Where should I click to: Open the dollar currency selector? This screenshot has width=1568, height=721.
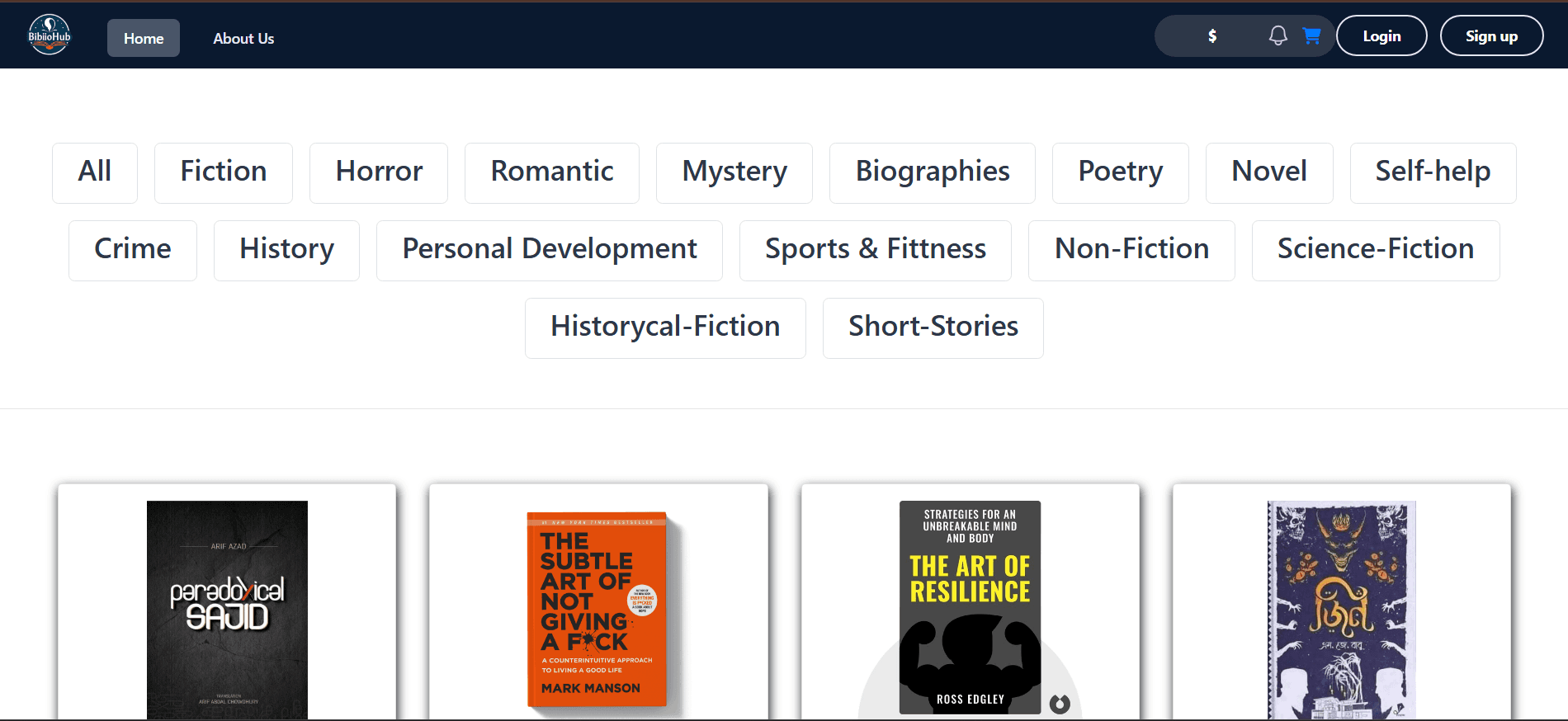1211,35
